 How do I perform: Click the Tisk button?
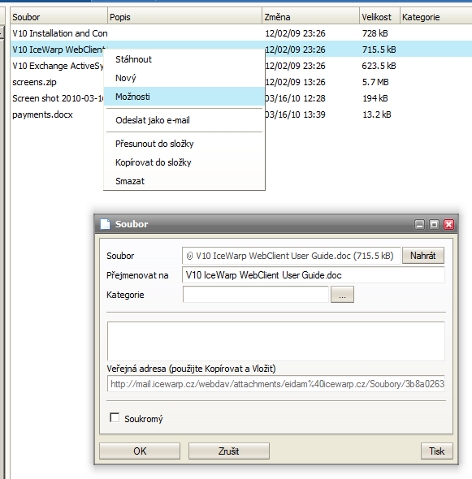437,451
